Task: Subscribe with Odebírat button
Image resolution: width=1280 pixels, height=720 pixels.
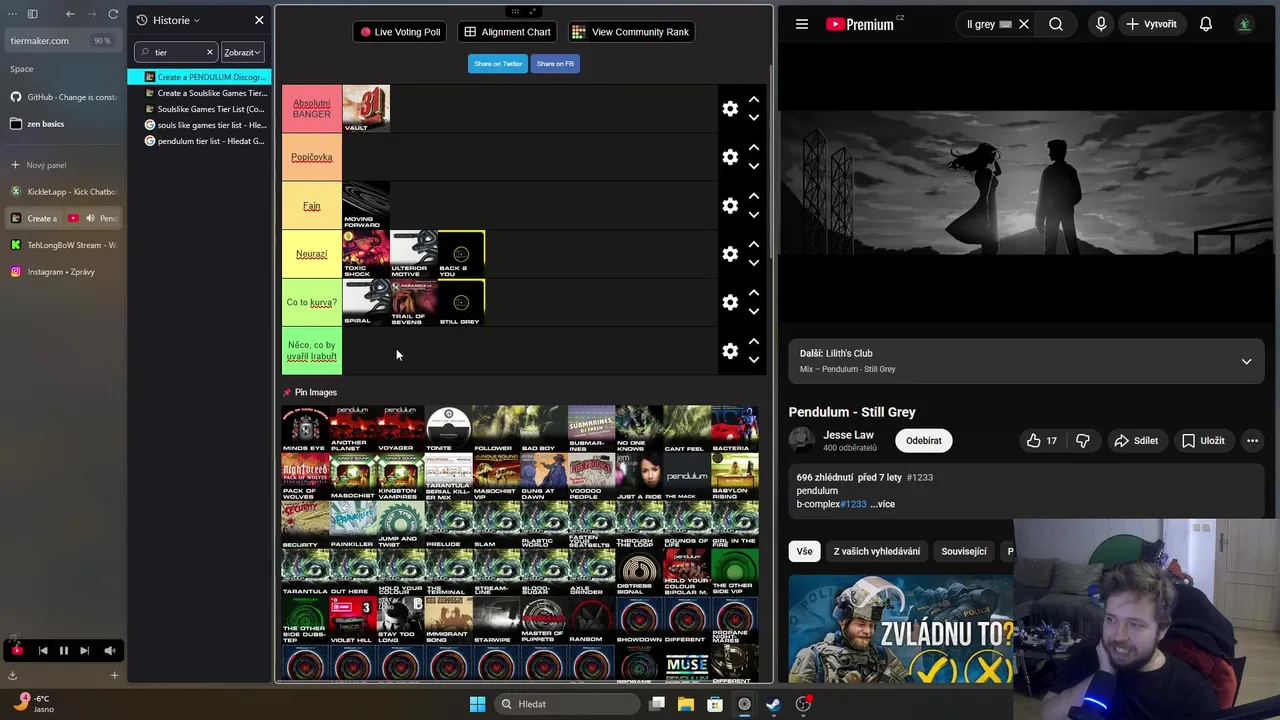Action: pyautogui.click(x=924, y=440)
